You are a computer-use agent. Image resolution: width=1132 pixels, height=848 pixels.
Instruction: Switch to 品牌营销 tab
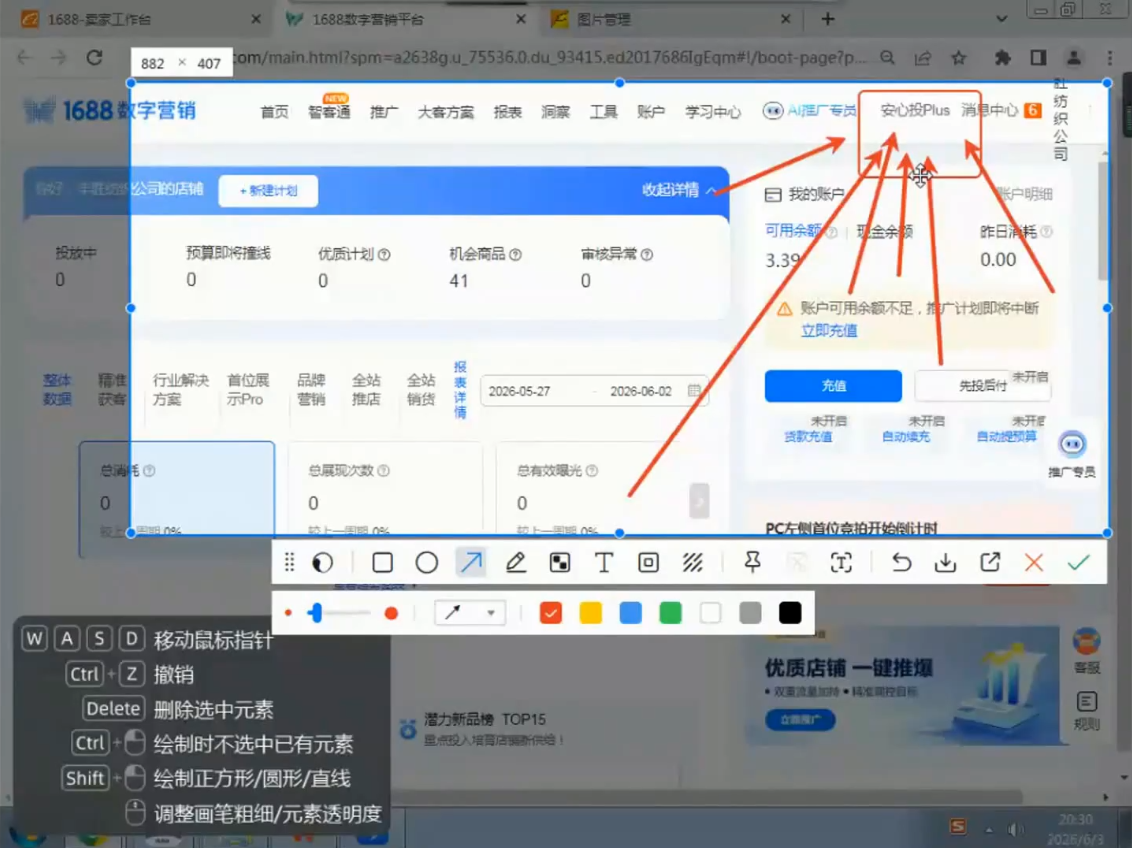(311, 390)
